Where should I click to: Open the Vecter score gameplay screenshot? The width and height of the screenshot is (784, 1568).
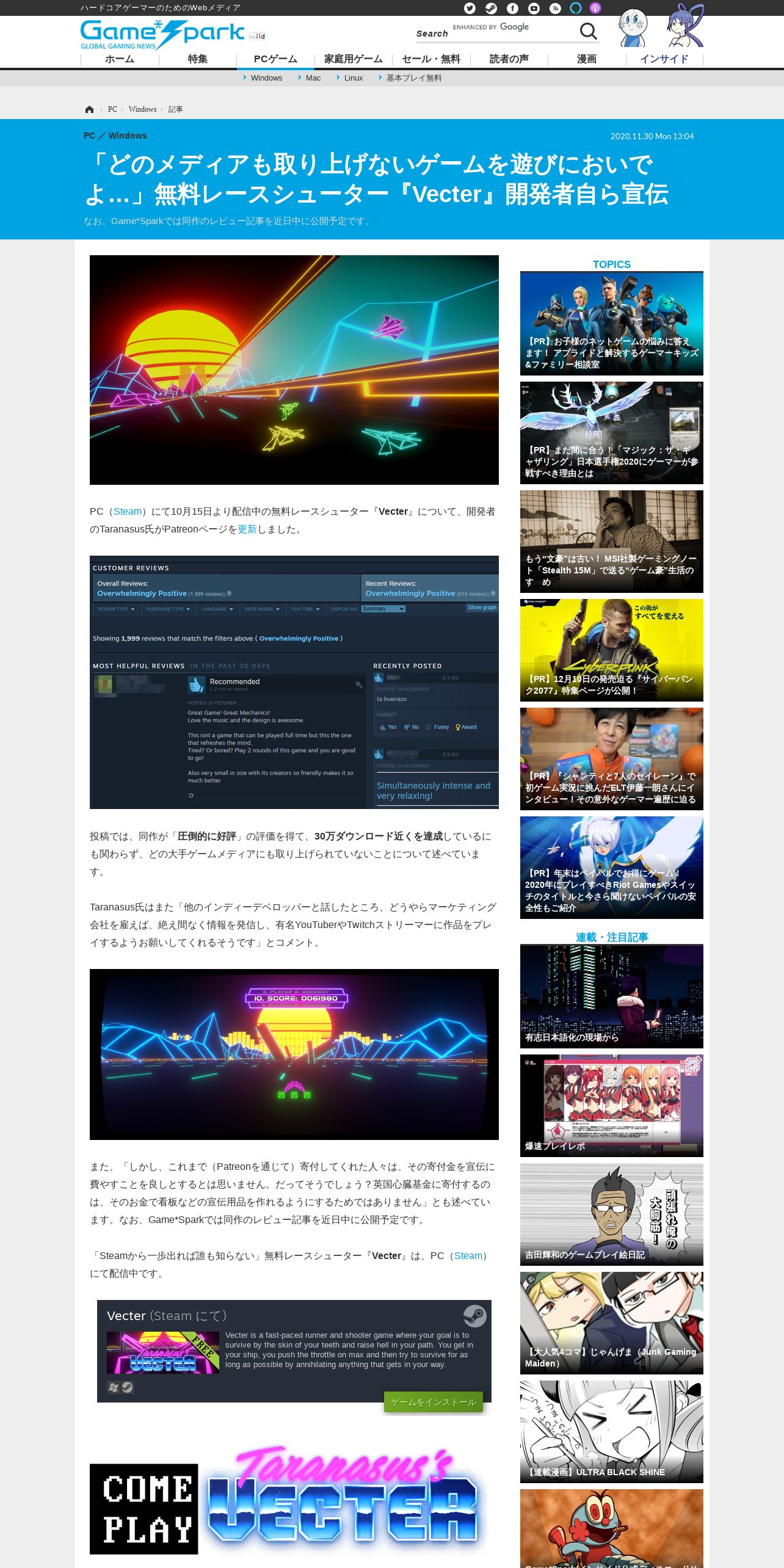[294, 1054]
